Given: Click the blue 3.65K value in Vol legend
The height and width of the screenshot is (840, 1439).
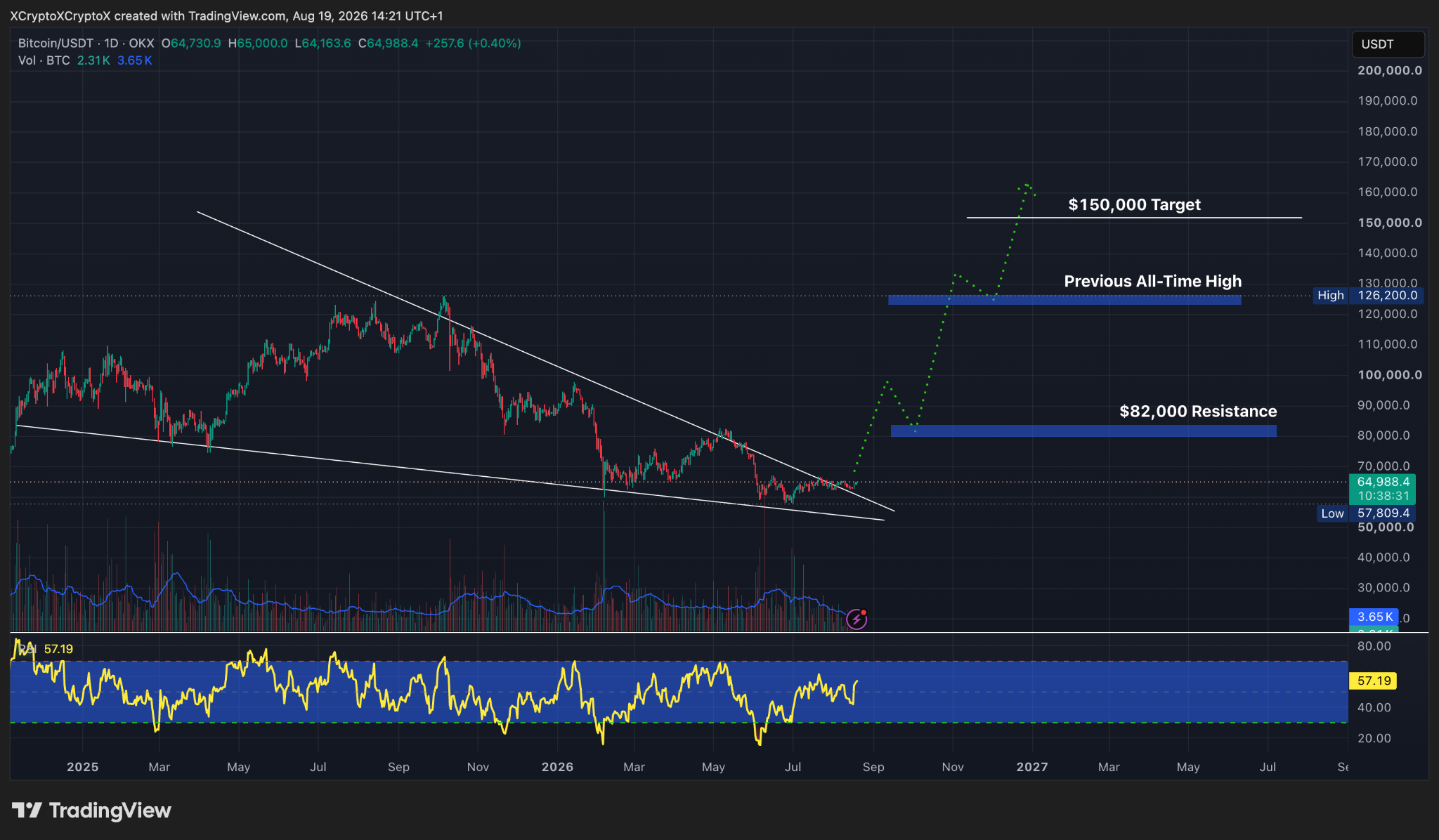Looking at the screenshot, I should (x=134, y=60).
